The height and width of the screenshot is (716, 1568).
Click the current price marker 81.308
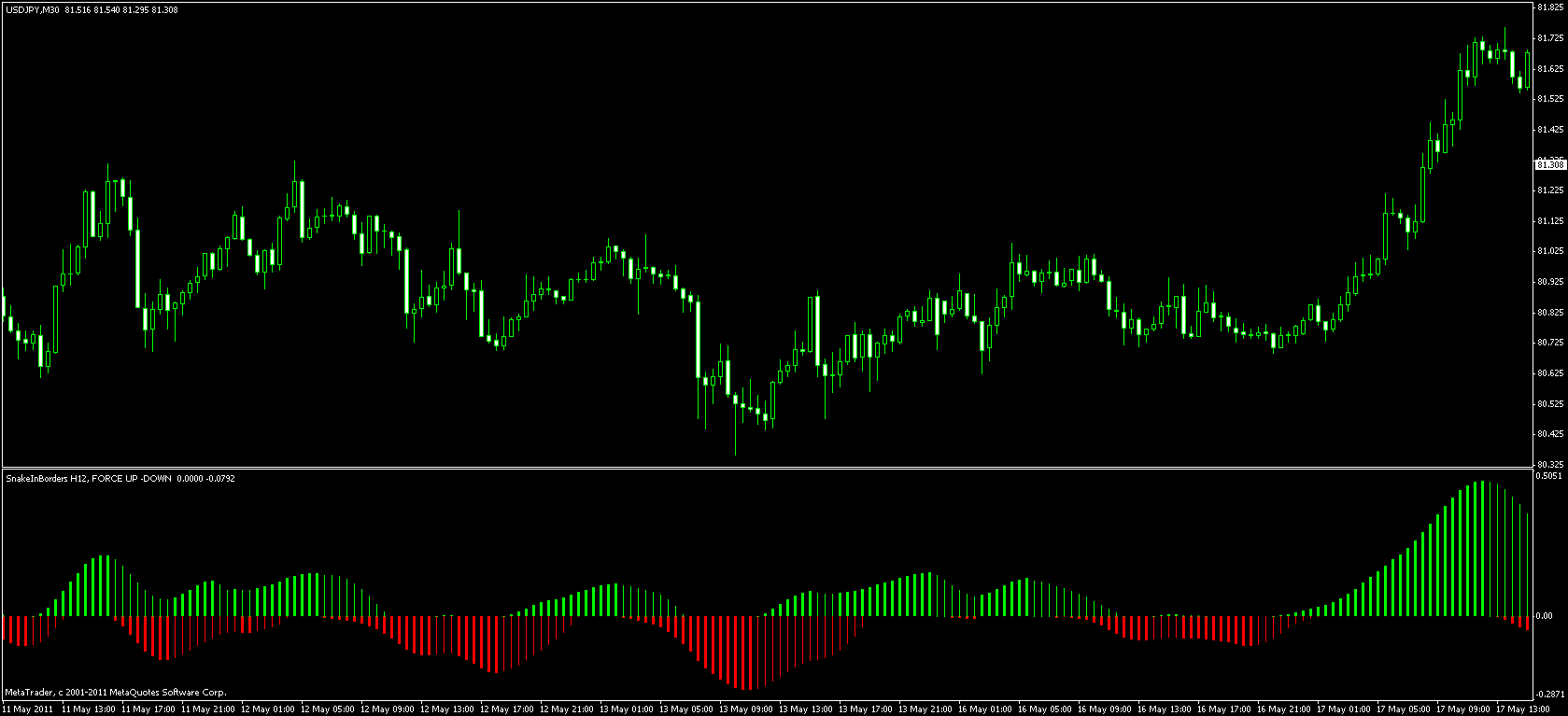[1550, 165]
